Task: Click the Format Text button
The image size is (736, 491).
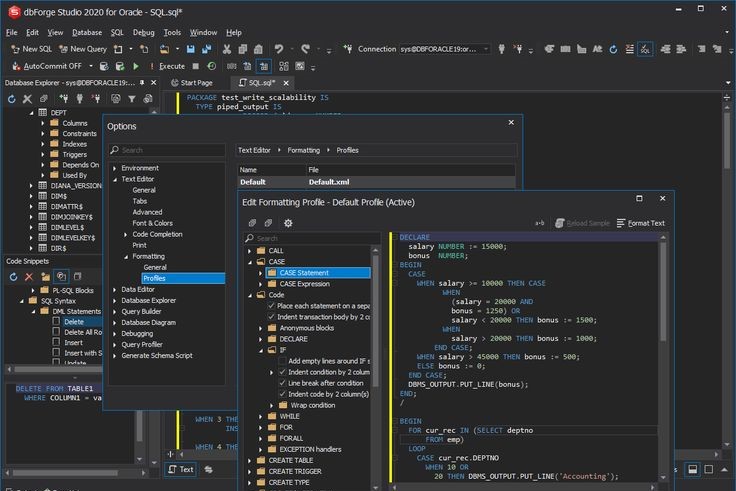Action: (641, 223)
